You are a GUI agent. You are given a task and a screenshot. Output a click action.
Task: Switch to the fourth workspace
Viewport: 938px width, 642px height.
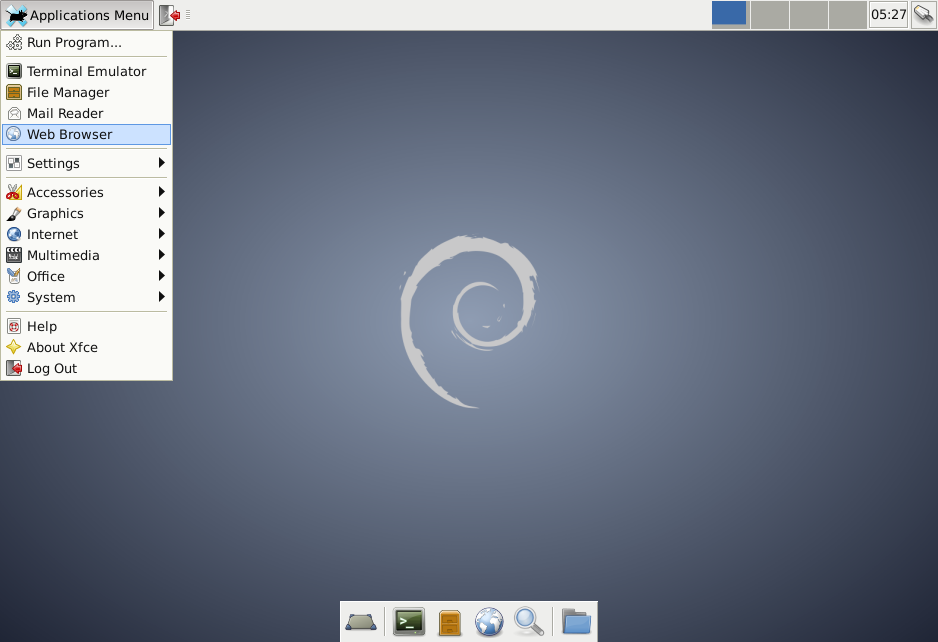click(x=848, y=14)
